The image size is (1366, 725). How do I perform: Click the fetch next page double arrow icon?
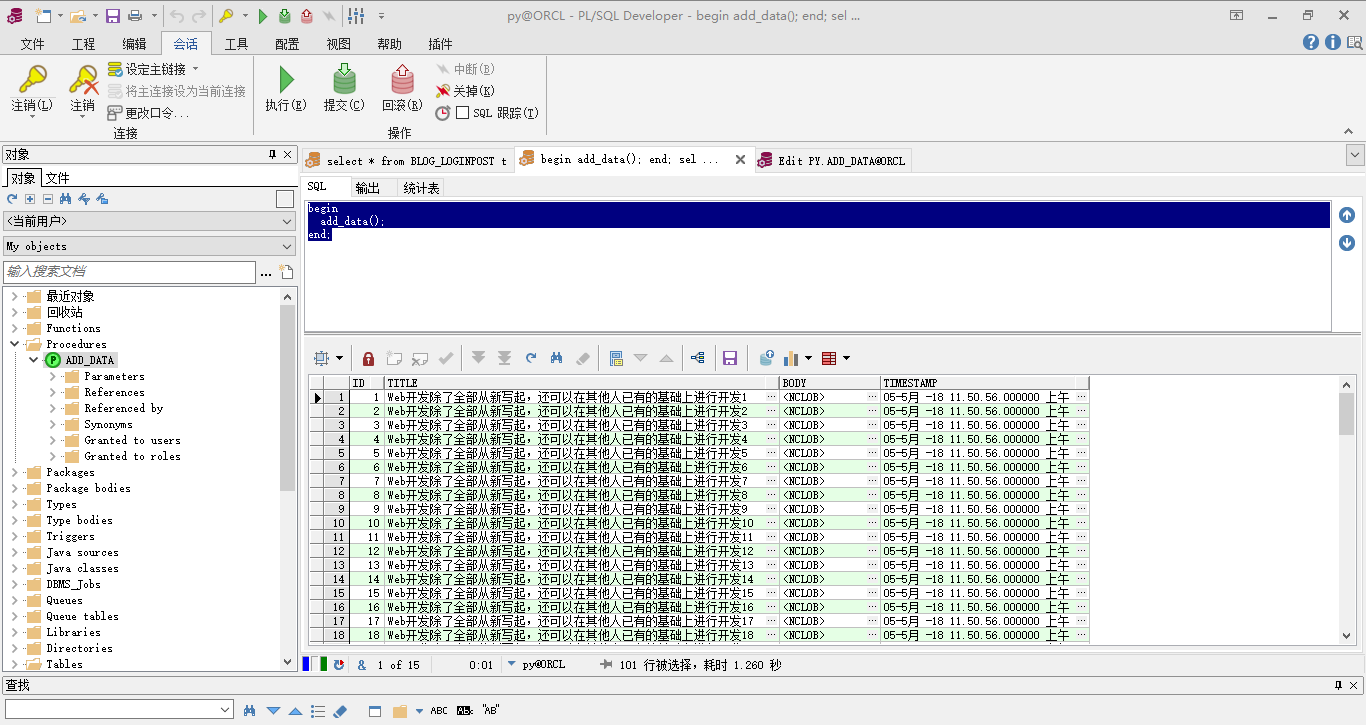[x=478, y=358]
